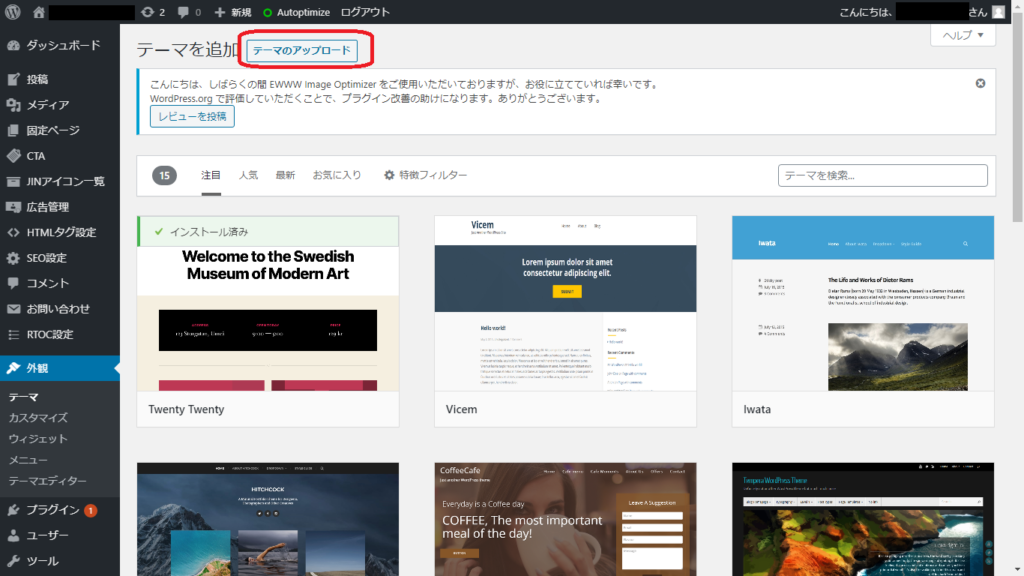Click the Vicem theme name label
Image resolution: width=1024 pixels, height=576 pixels.
tap(461, 409)
